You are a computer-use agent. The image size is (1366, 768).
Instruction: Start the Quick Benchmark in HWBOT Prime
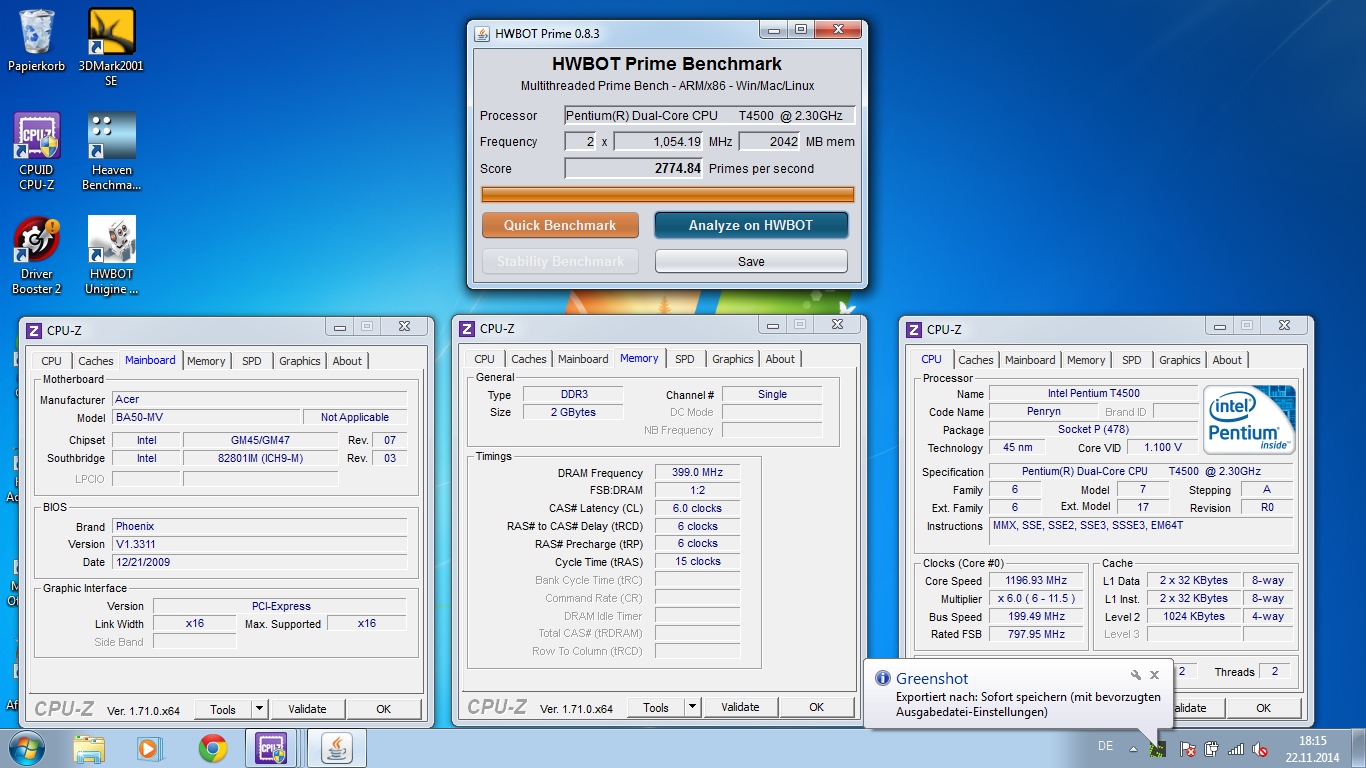click(560, 225)
